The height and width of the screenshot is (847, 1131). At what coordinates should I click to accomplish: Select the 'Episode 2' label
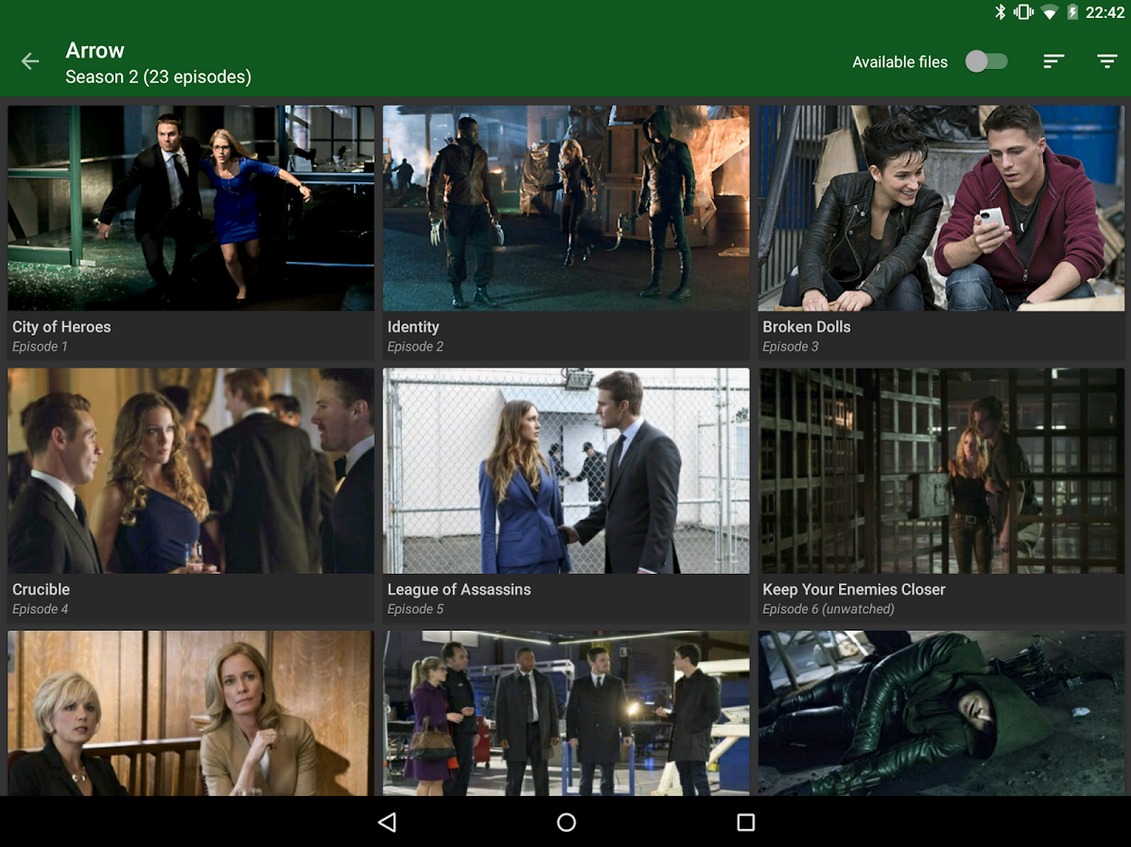pyautogui.click(x=415, y=346)
